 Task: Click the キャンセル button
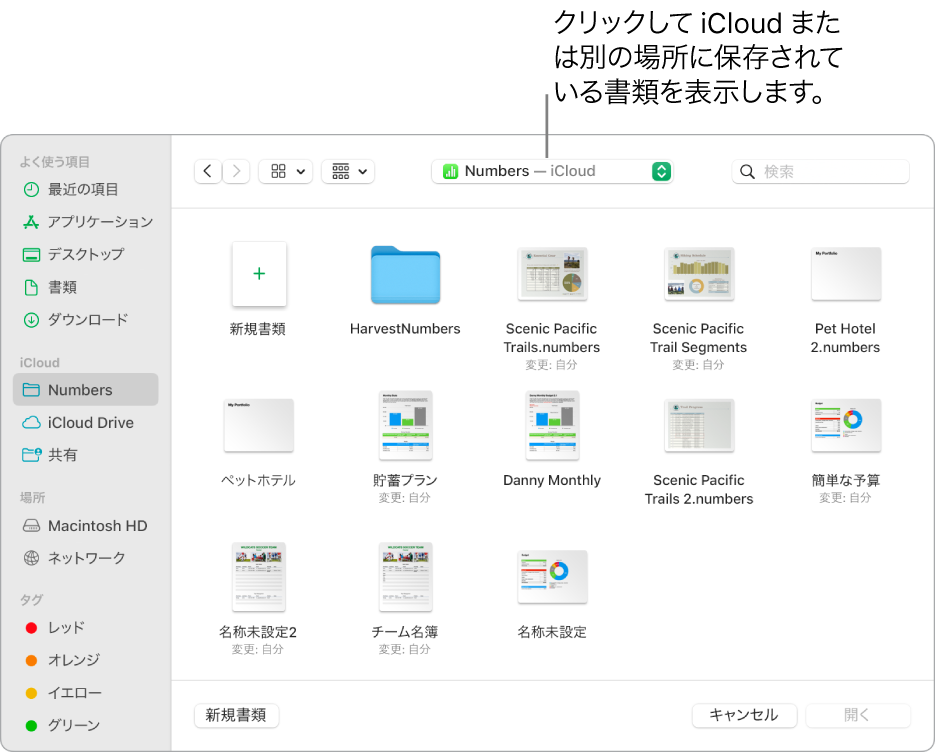coord(744,715)
